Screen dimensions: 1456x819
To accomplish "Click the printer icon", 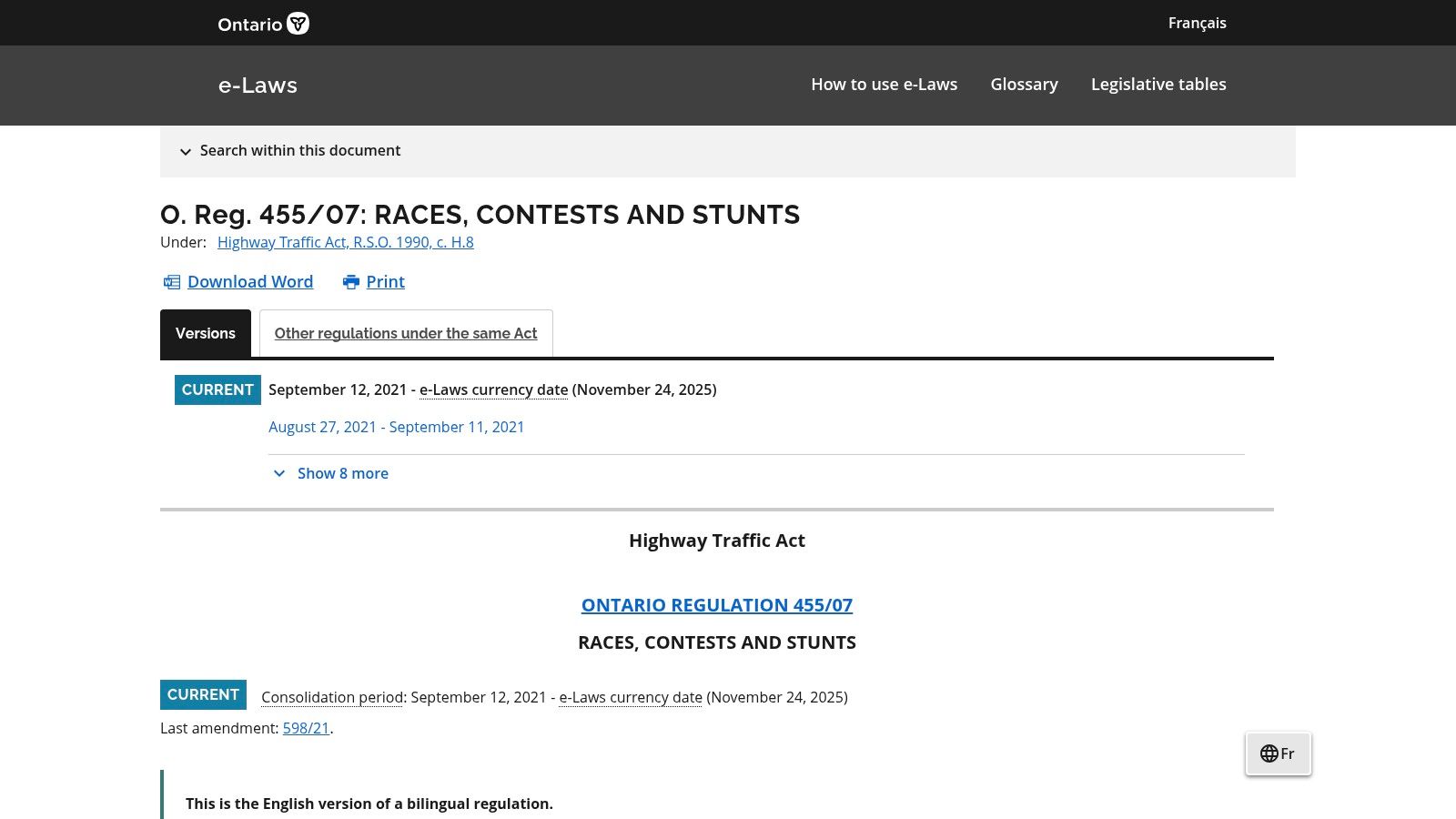I will pyautogui.click(x=351, y=282).
